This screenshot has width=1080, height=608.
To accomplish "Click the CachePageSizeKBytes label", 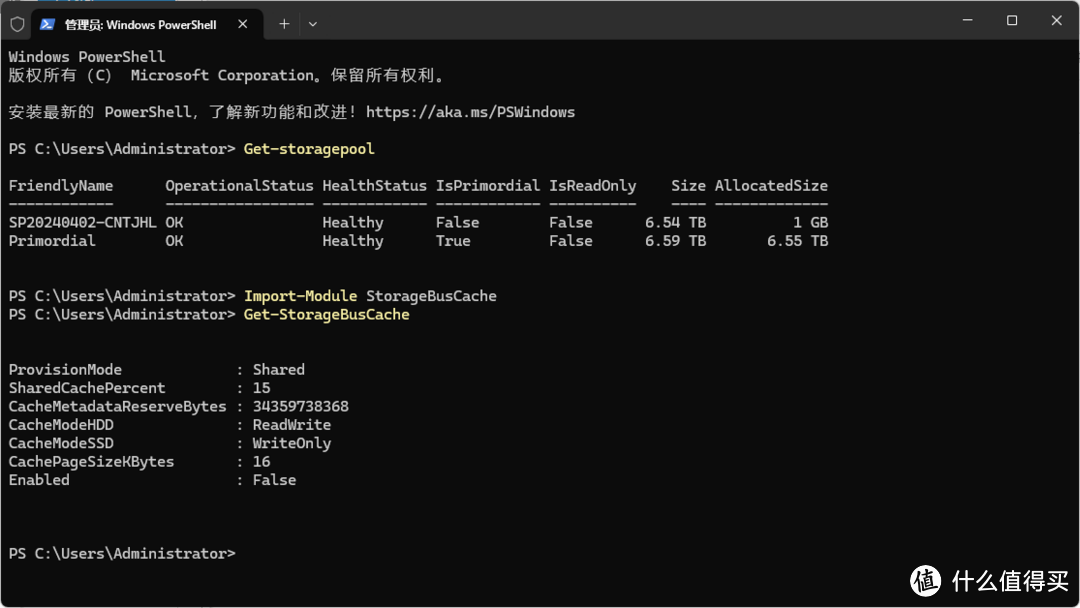I will (91, 462).
